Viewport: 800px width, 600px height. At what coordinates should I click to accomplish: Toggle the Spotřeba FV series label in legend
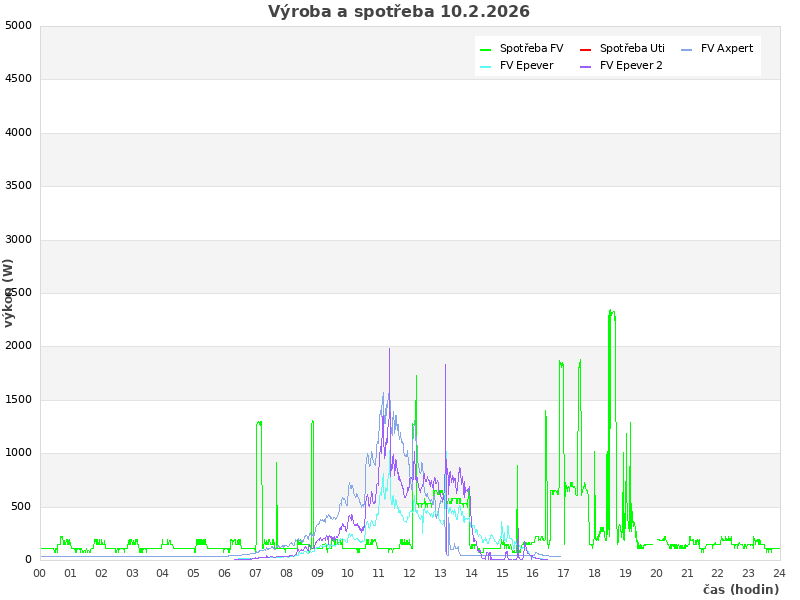click(x=531, y=48)
